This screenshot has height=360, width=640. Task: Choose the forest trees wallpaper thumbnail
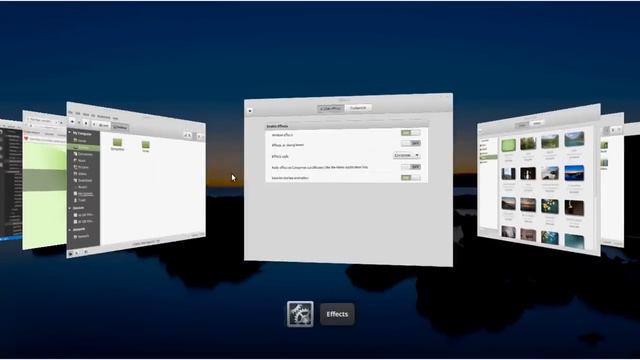coord(528,143)
